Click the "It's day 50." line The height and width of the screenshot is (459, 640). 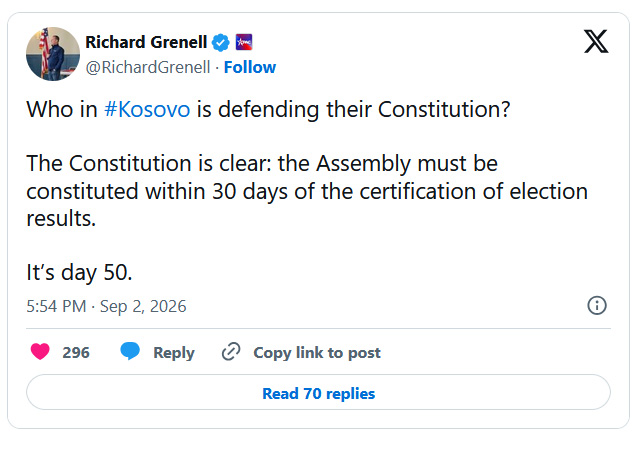tap(80, 273)
